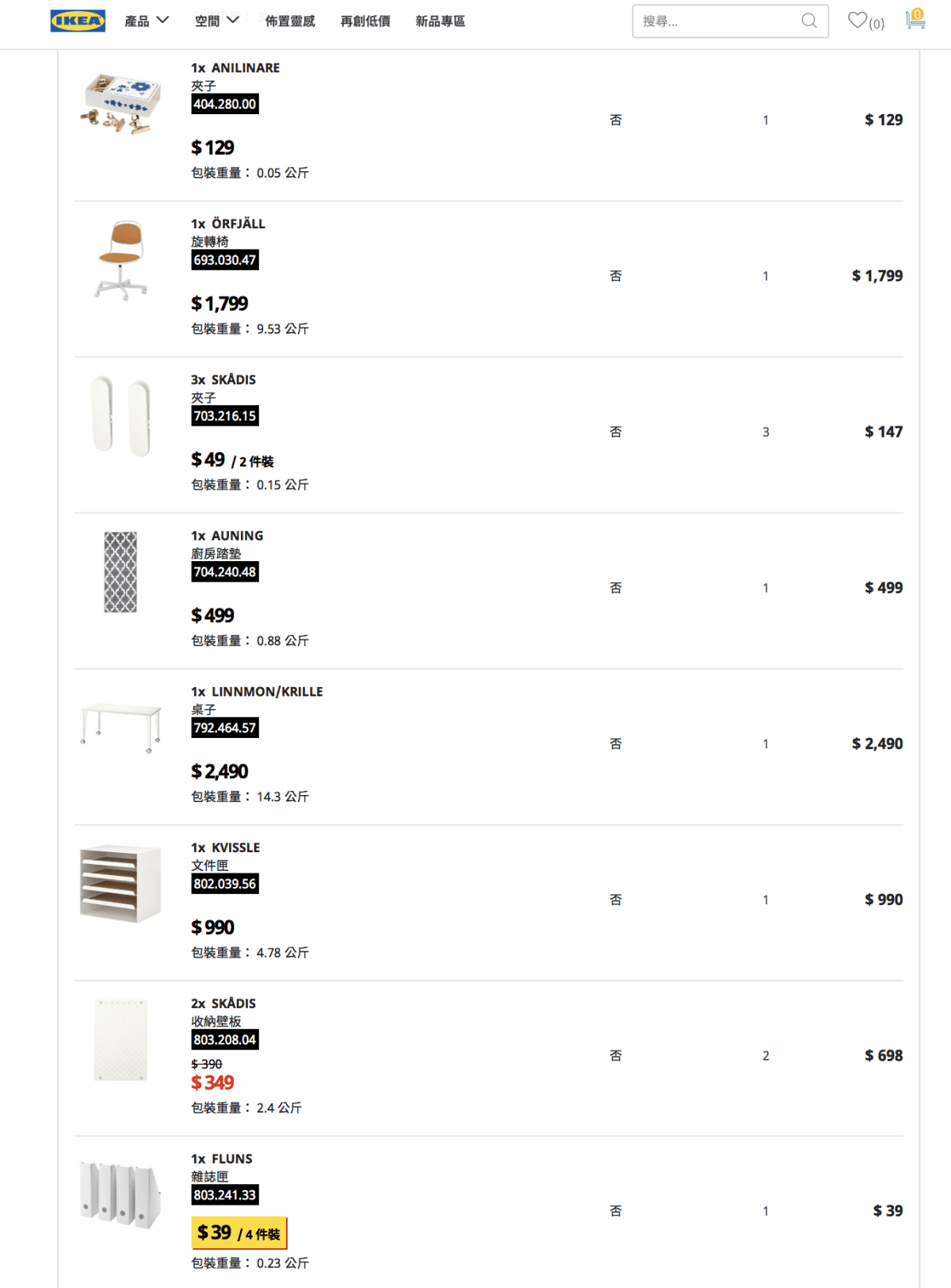Open the FLUNS magazine file thumbnail
Viewport: 951px width, 1288px height.
click(x=120, y=1195)
